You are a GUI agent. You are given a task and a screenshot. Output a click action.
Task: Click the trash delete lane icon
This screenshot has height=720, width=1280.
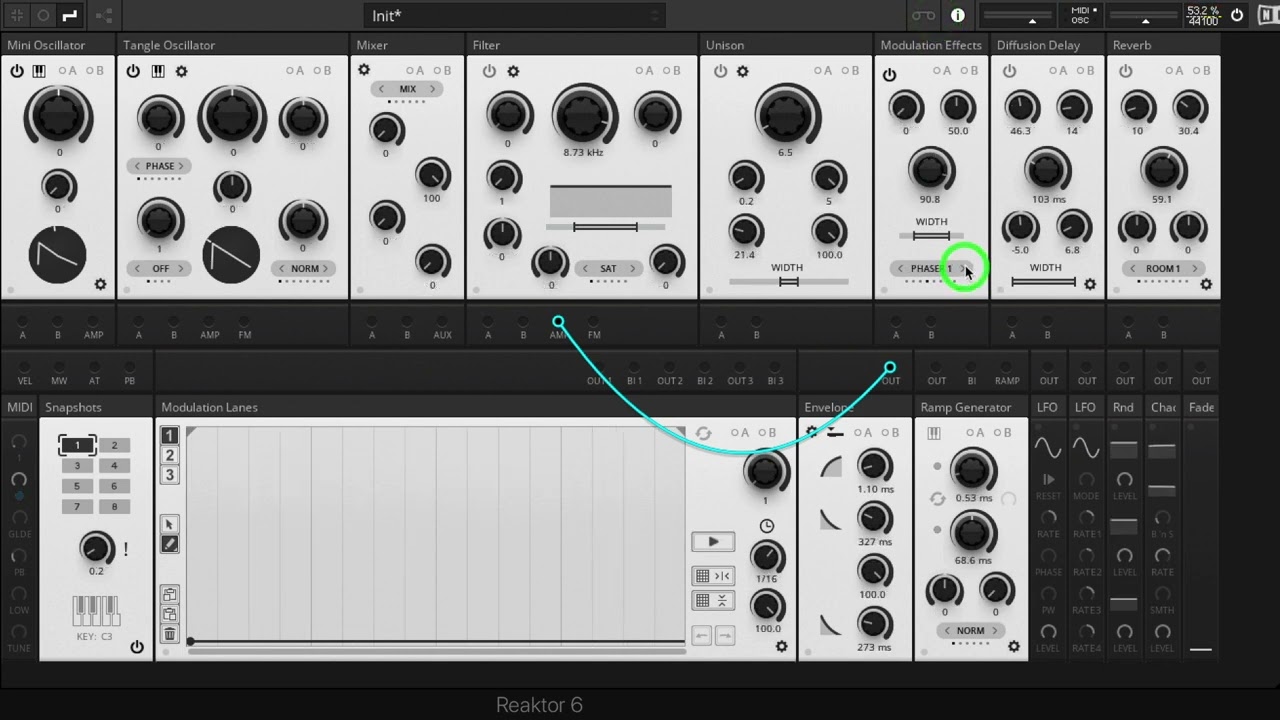click(169, 634)
